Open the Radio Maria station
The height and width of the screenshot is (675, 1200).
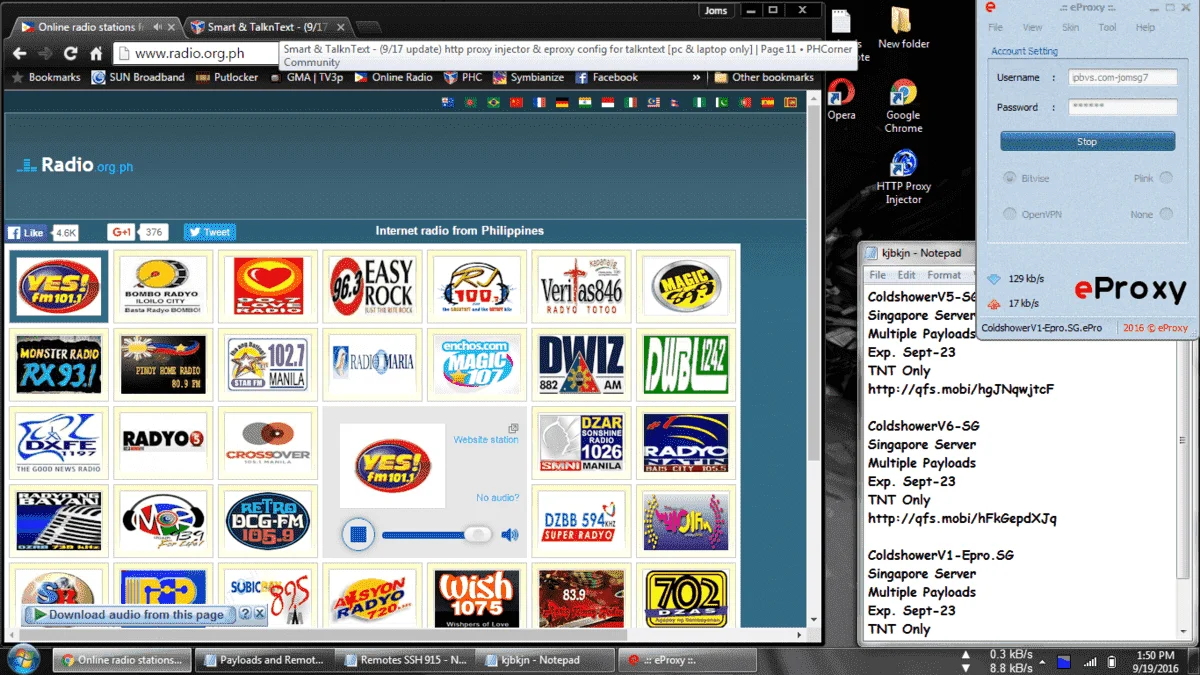point(372,364)
